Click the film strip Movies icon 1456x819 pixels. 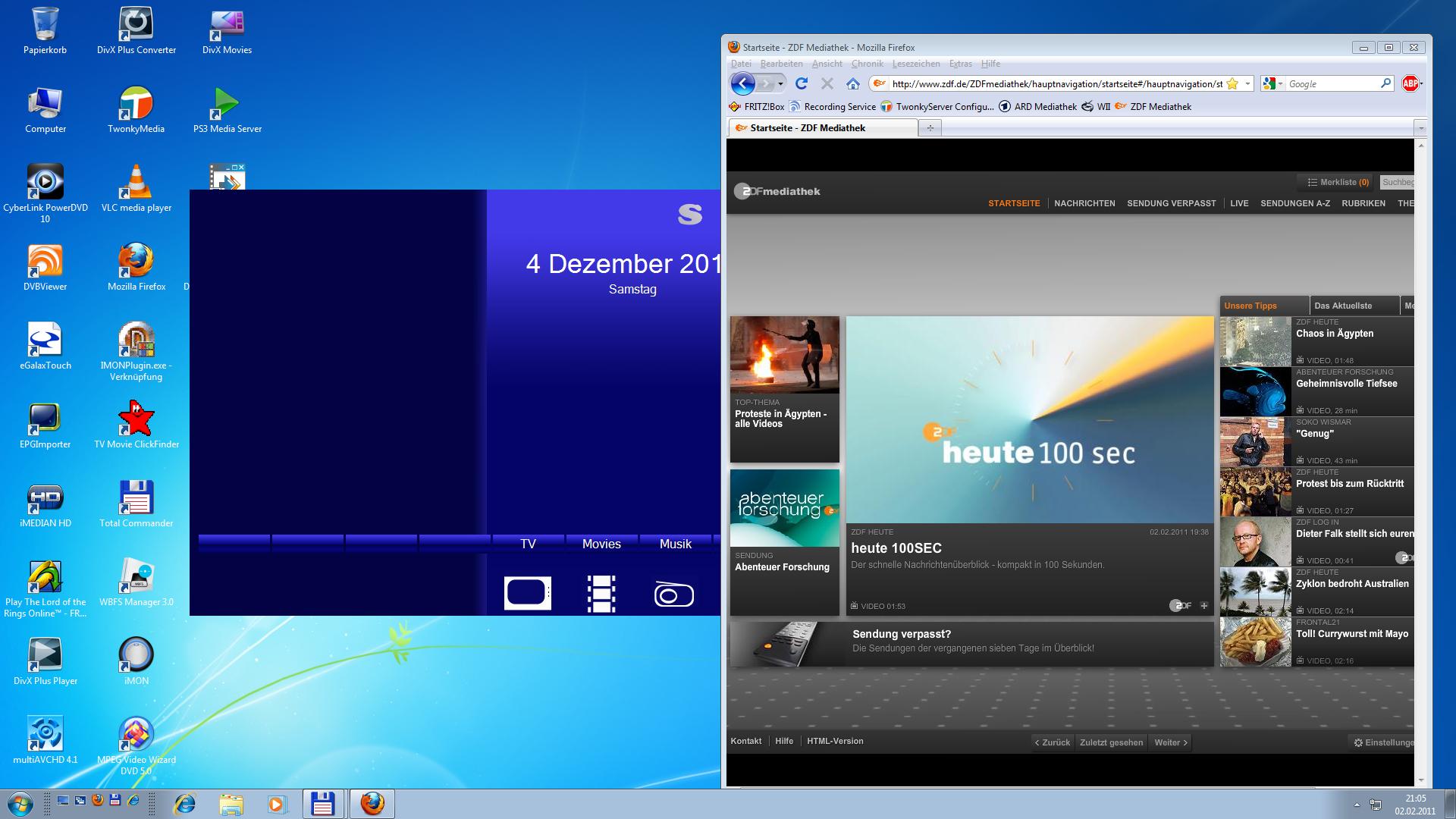pos(601,594)
